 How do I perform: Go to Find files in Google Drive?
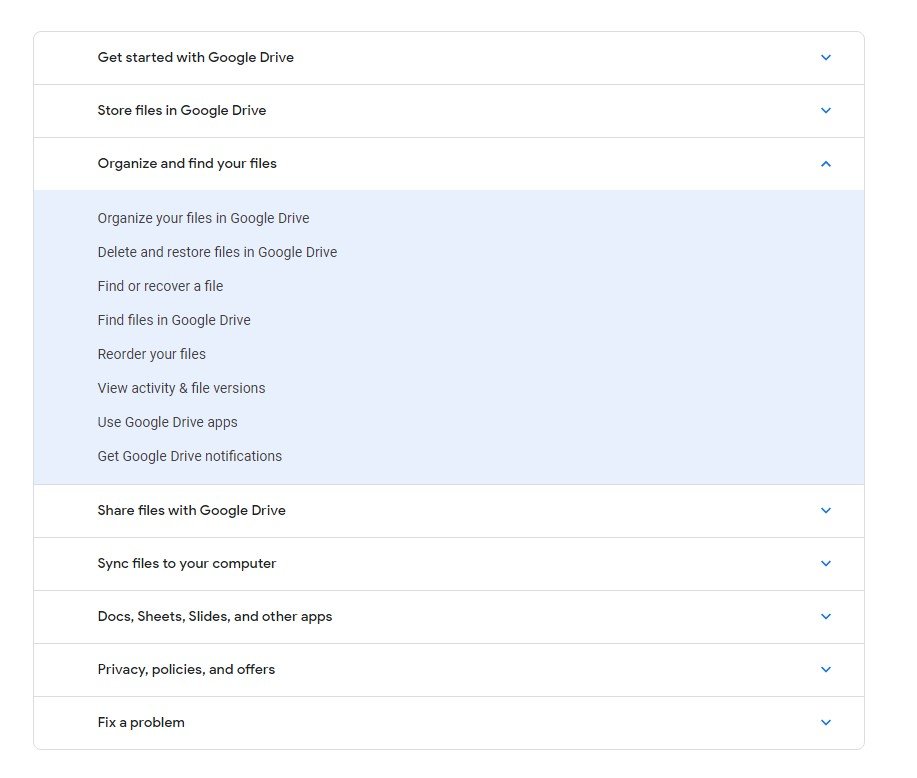[174, 320]
